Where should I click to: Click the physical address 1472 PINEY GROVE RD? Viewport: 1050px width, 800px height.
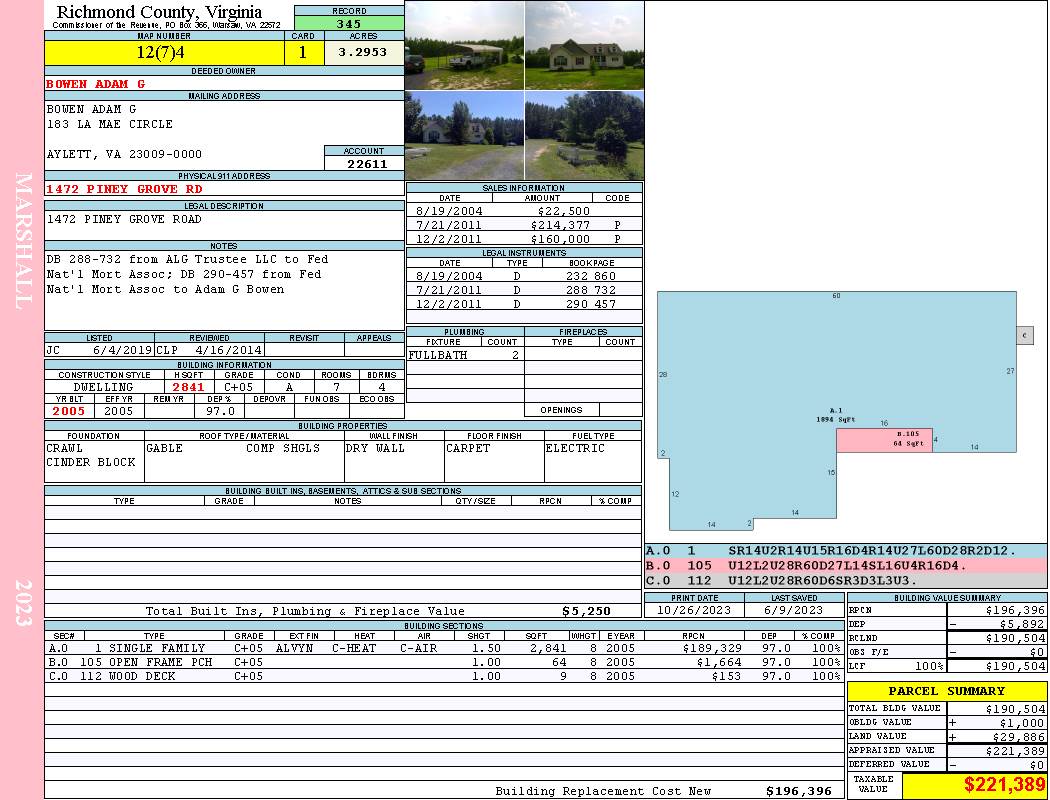[125, 189]
